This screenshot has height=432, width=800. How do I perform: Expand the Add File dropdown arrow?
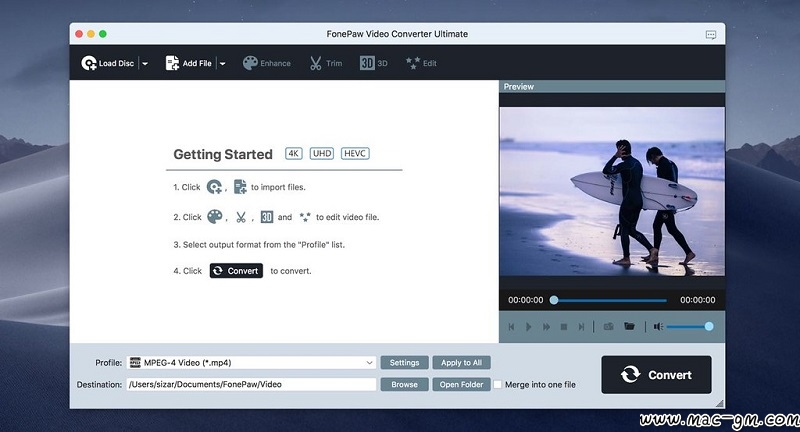pos(222,64)
